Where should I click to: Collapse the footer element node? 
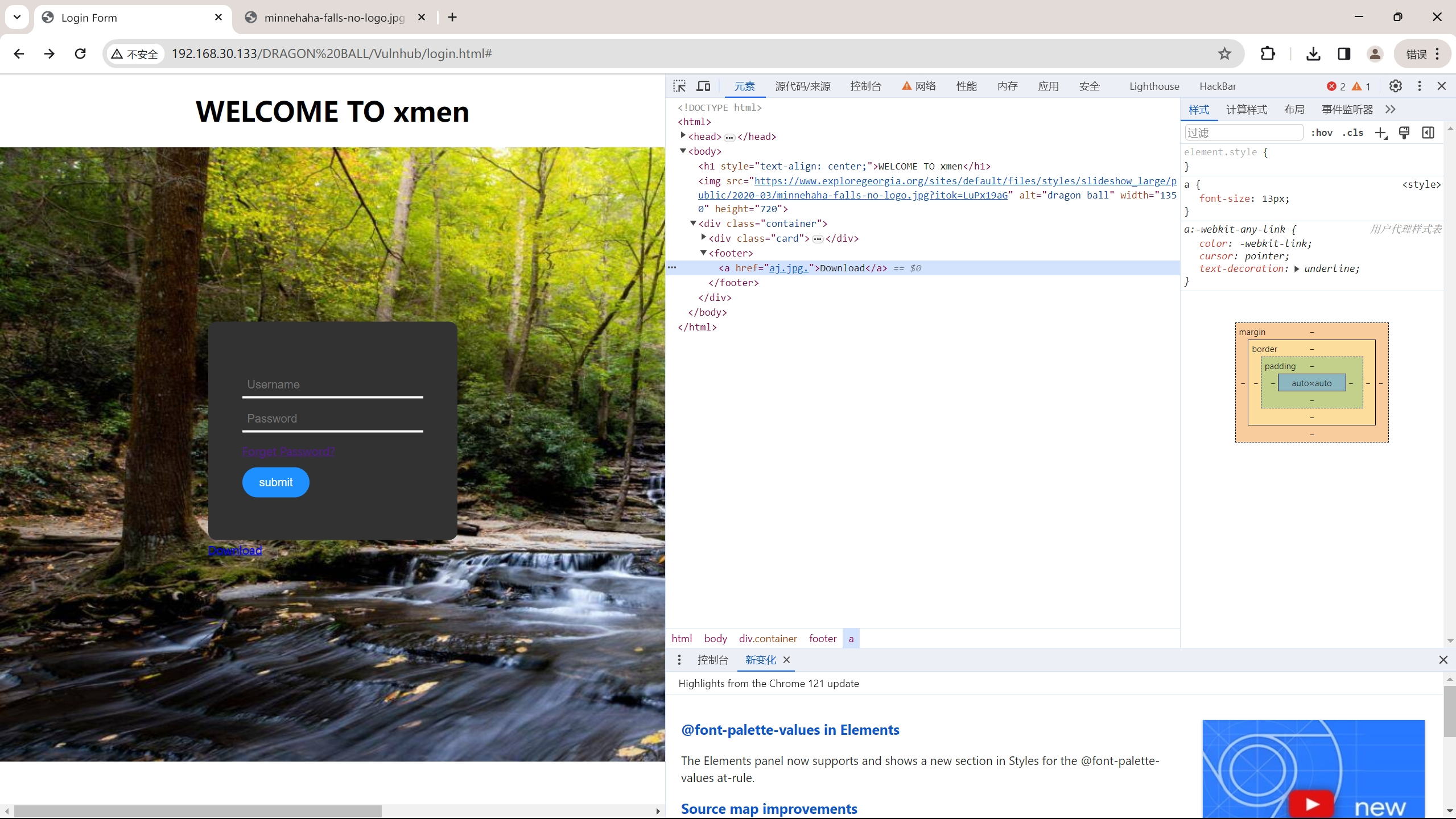click(x=704, y=253)
